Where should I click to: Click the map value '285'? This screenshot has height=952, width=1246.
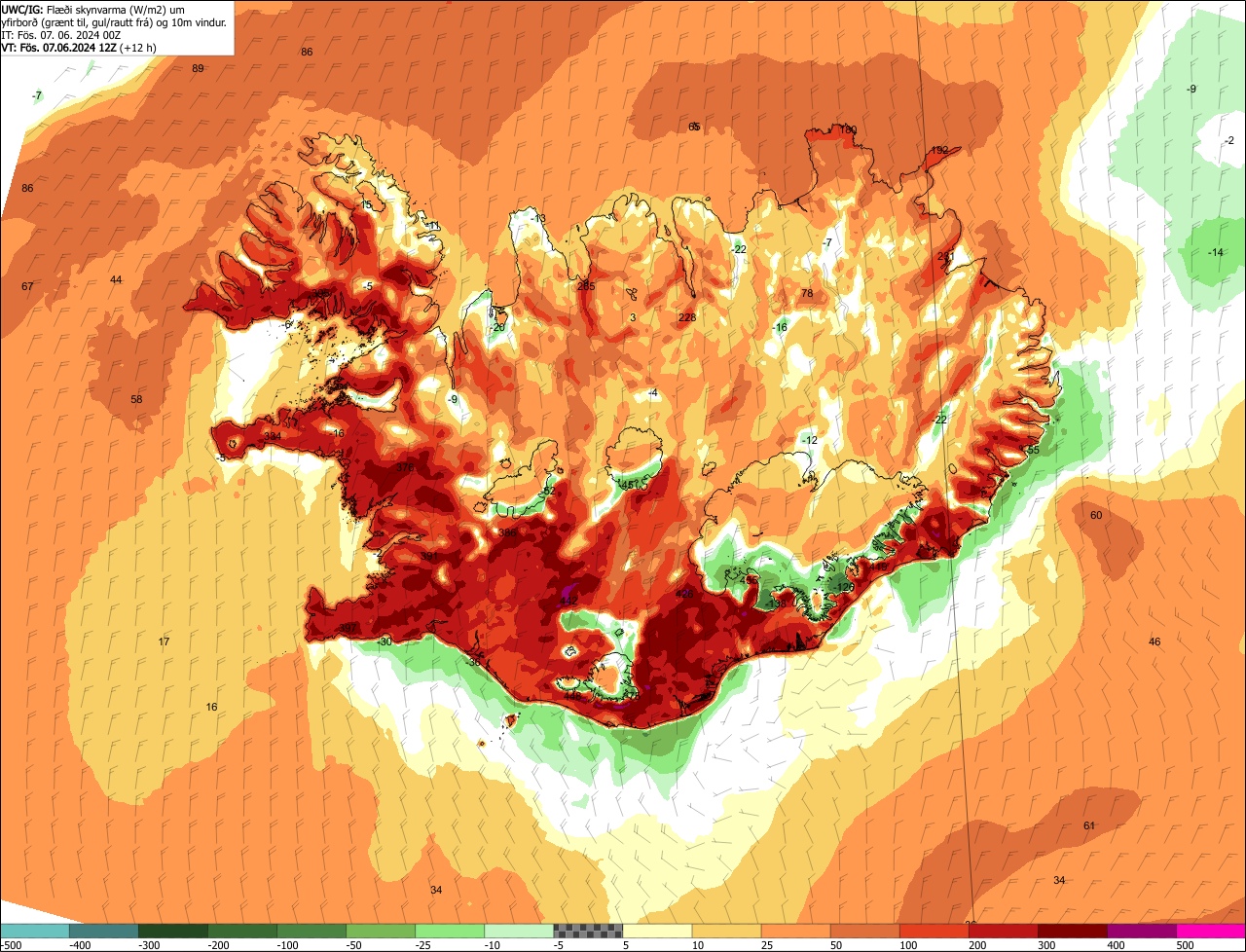[x=586, y=286]
